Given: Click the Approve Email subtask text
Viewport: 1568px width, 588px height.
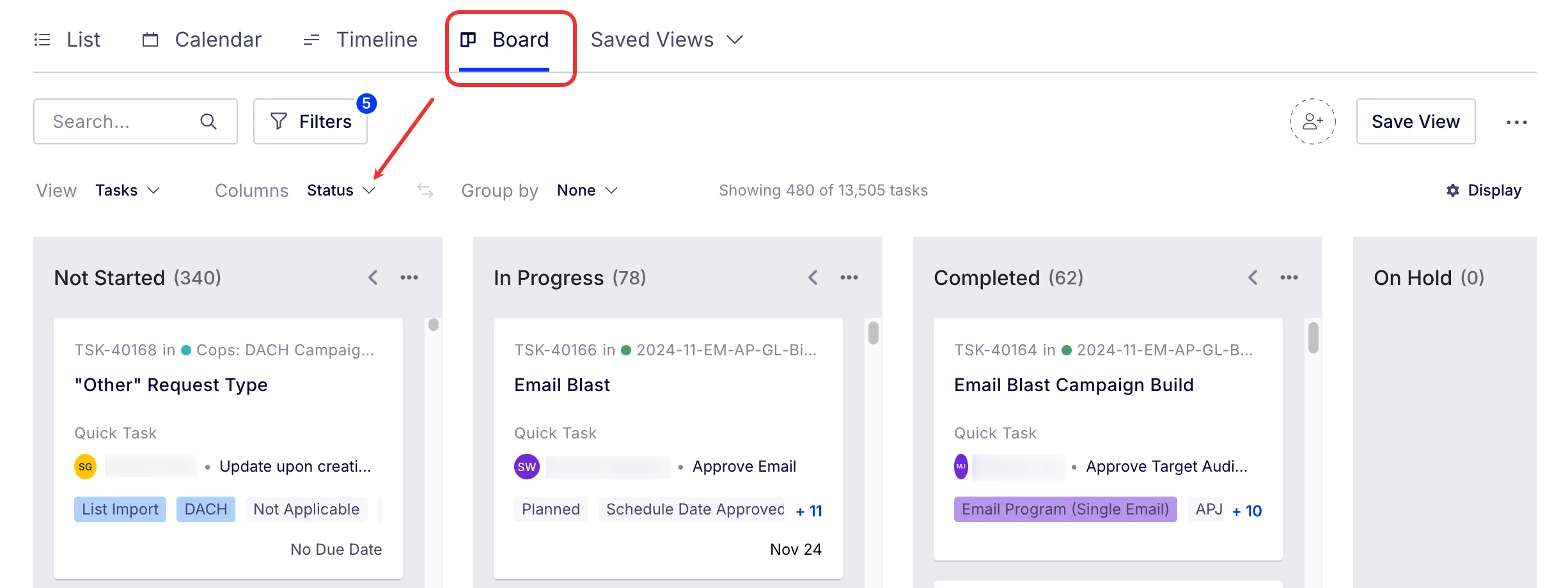Looking at the screenshot, I should 744,467.
